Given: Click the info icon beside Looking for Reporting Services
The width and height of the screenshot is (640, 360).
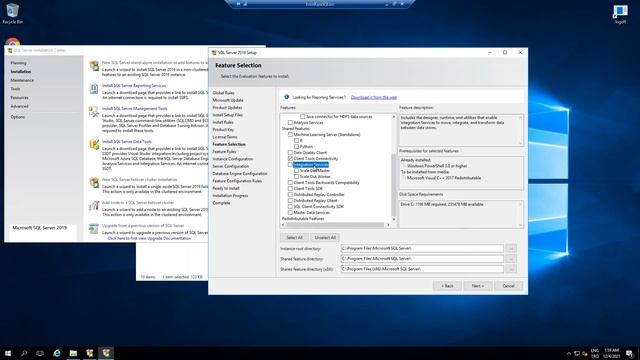Looking at the screenshot, I should click(287, 97).
